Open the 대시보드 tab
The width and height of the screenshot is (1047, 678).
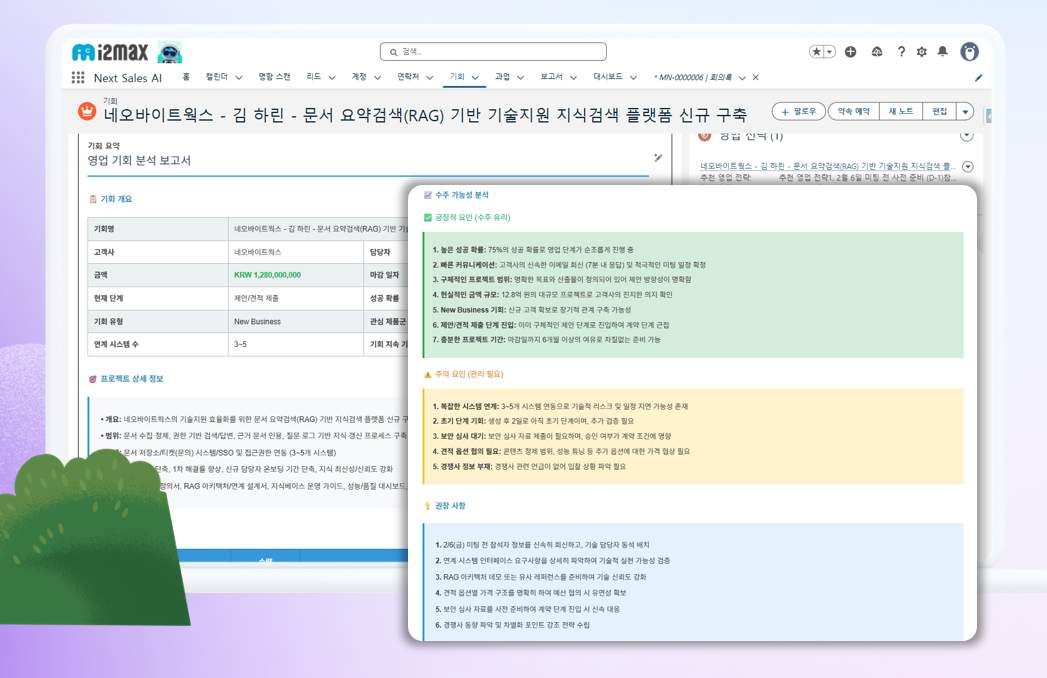tap(608, 77)
